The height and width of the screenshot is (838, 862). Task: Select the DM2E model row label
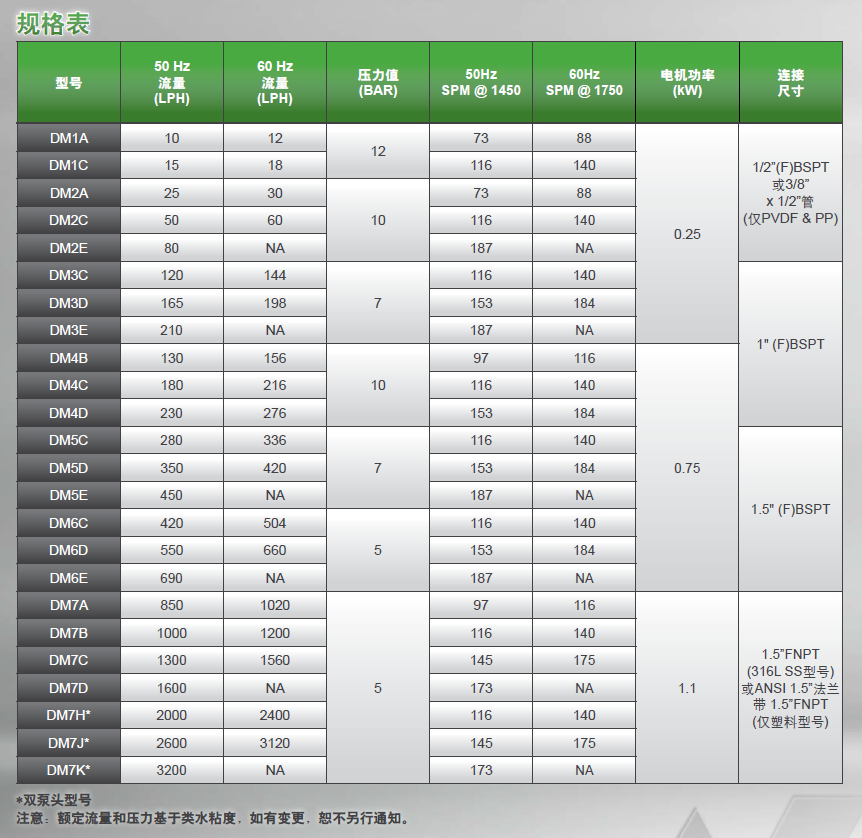tap(69, 248)
